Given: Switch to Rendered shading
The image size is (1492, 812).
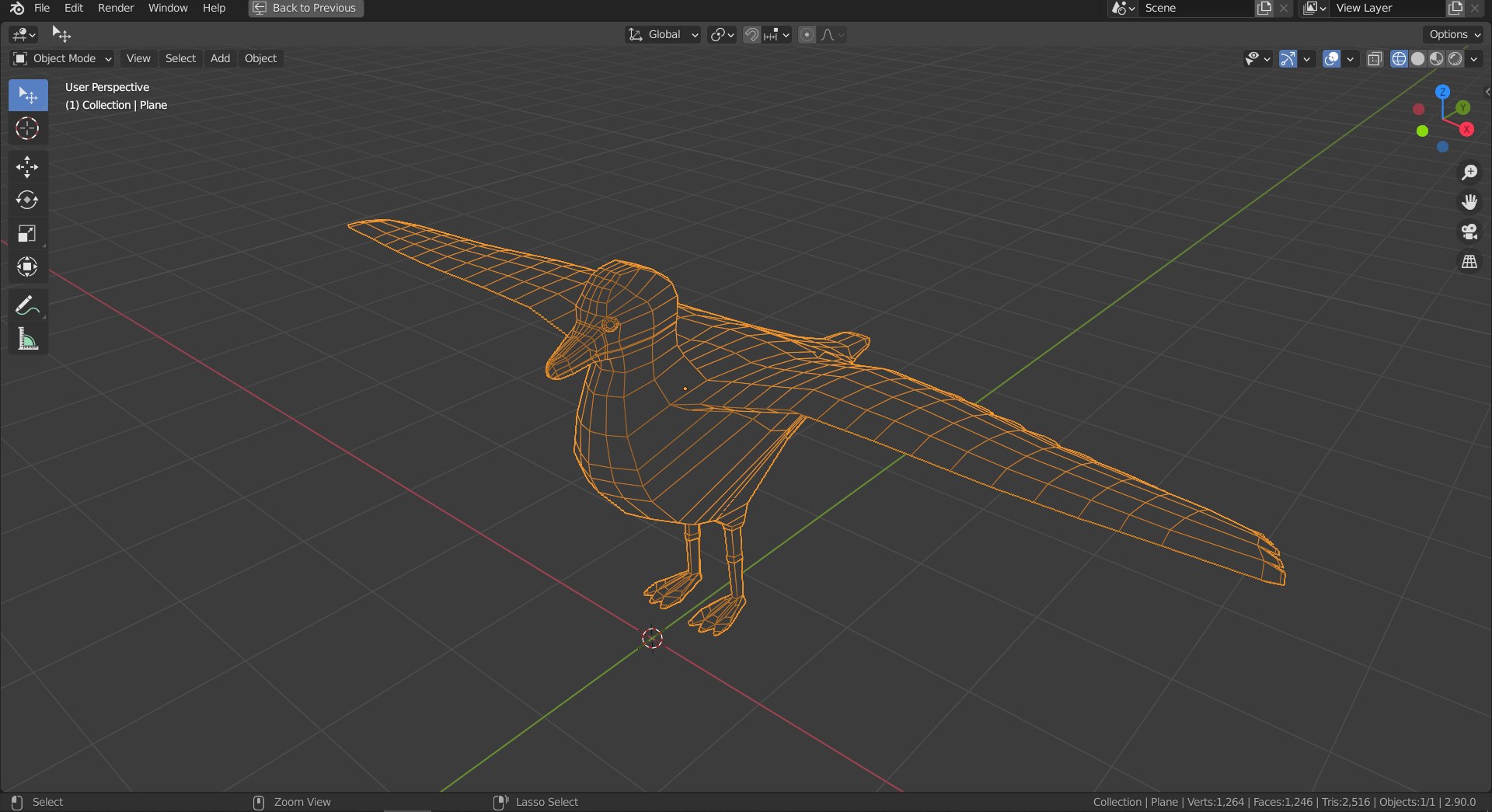Looking at the screenshot, I should pos(1455,58).
